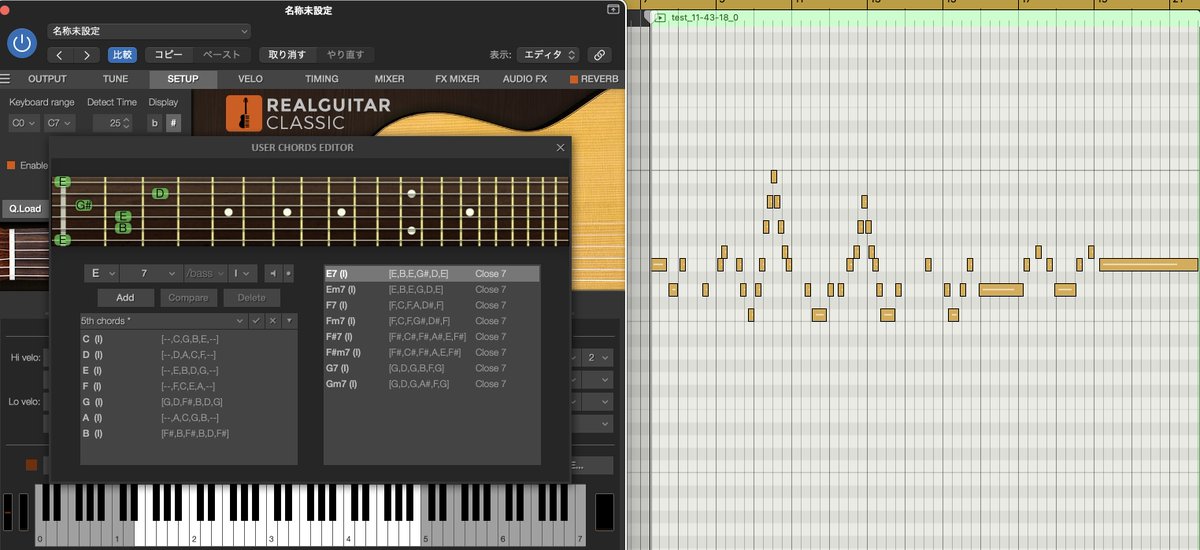The image size is (1200, 550).
Task: Open the 名称未設定 preset dropdown
Action: 150,31
